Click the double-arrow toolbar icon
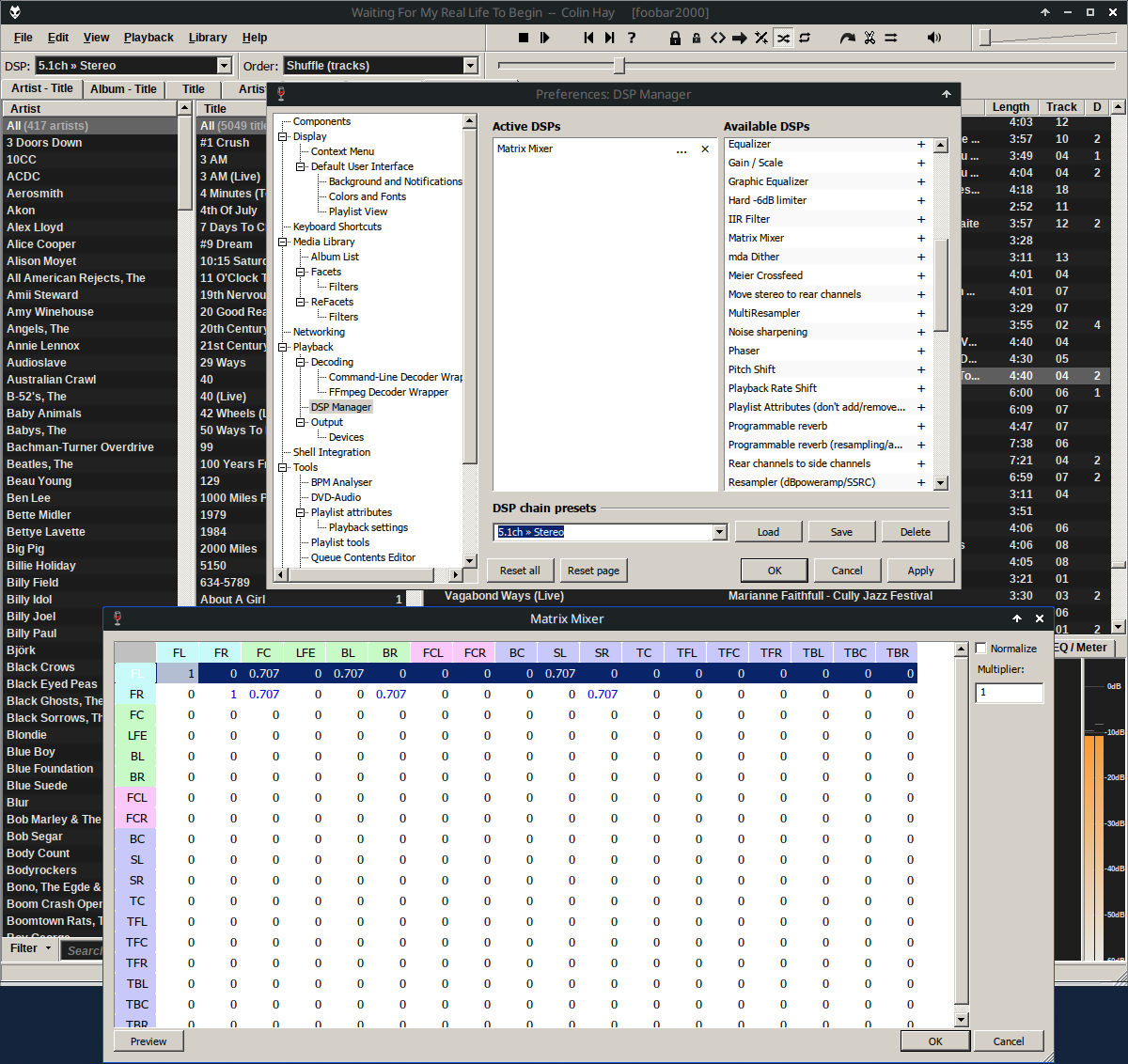This screenshot has width=1128, height=1064. 891,38
